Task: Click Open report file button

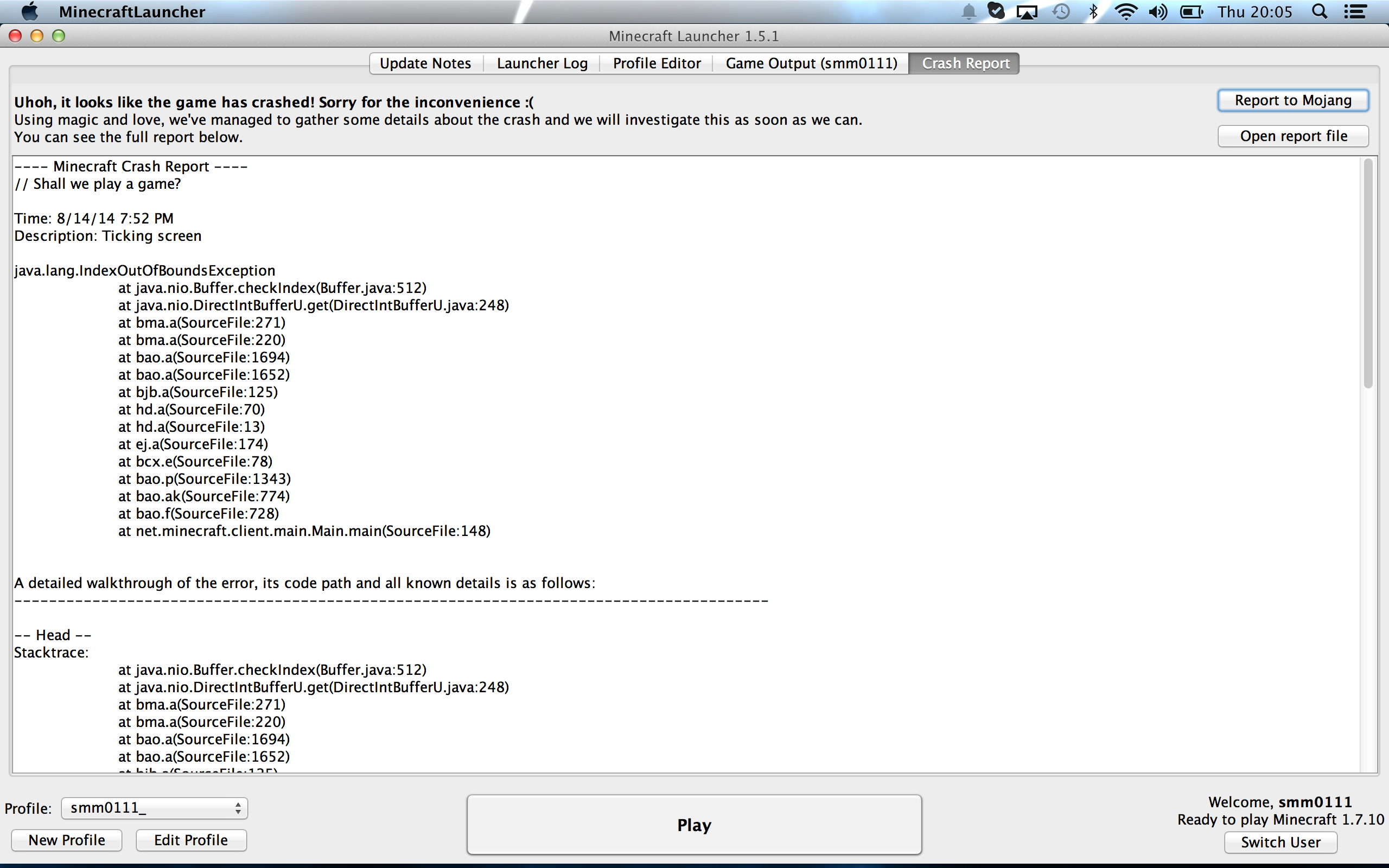Action: 1293,136
